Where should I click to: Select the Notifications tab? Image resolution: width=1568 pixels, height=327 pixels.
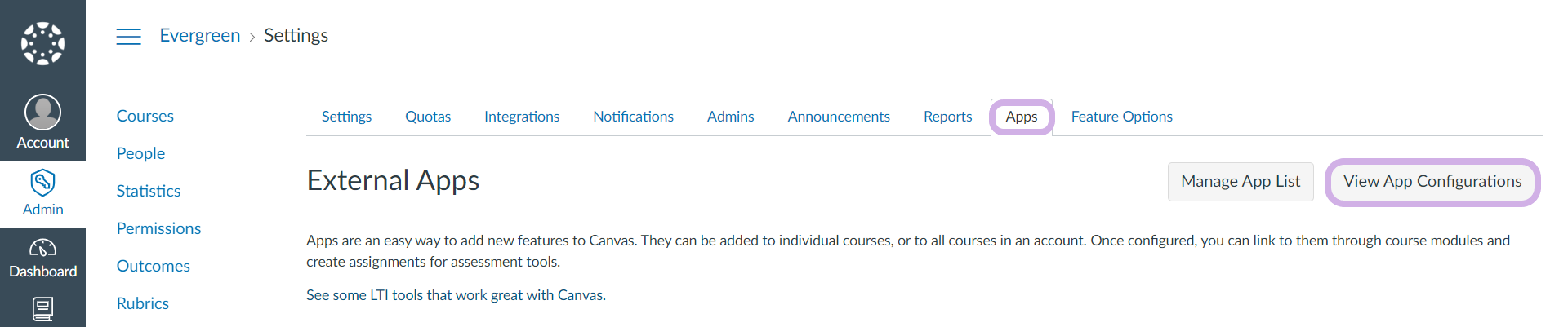click(633, 117)
